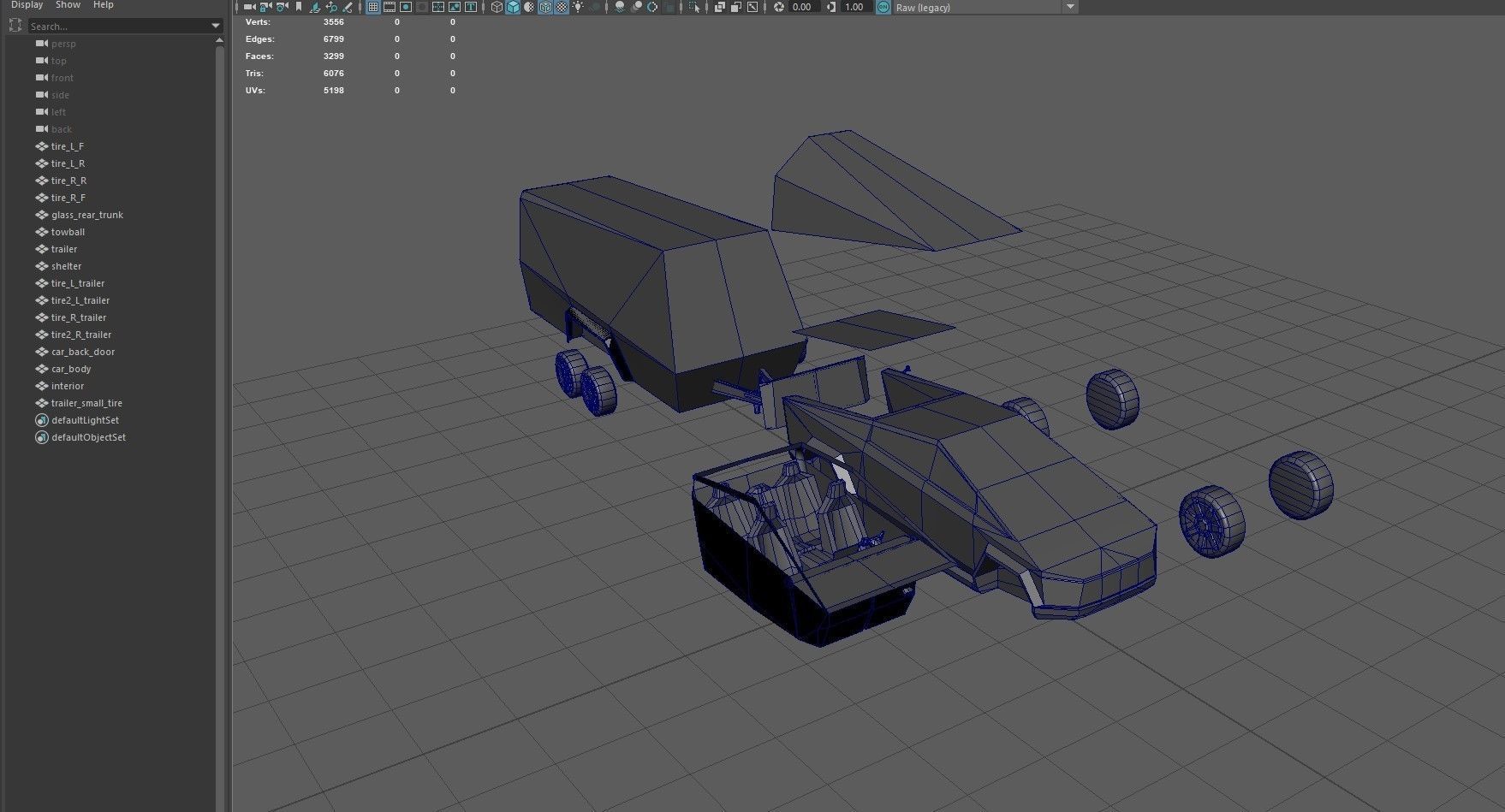This screenshot has width=1505, height=812.
Task: Toggle the Safe Title icon
Action: pos(471,7)
